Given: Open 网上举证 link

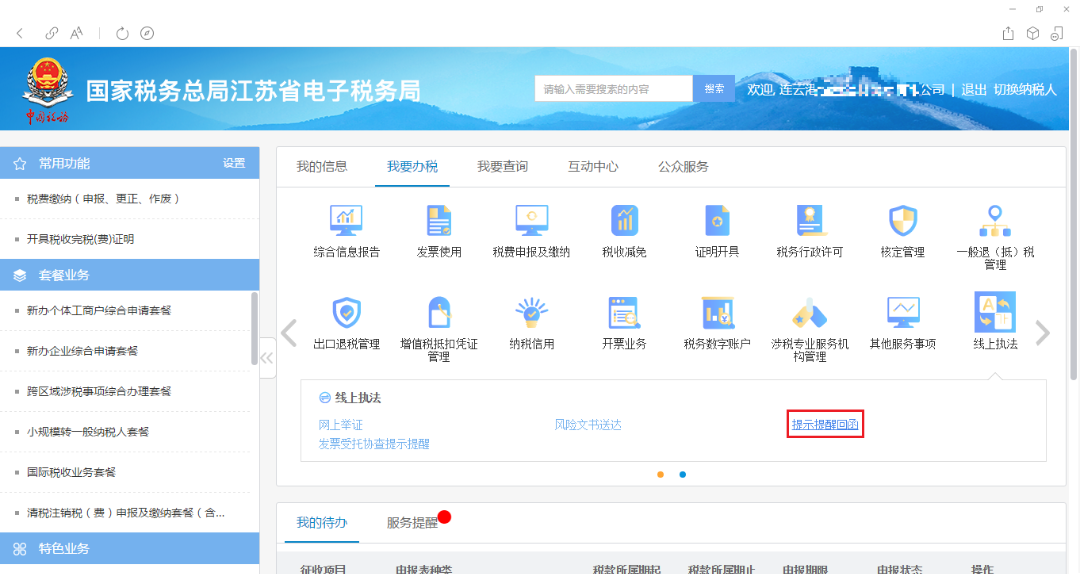Looking at the screenshot, I should [341, 425].
